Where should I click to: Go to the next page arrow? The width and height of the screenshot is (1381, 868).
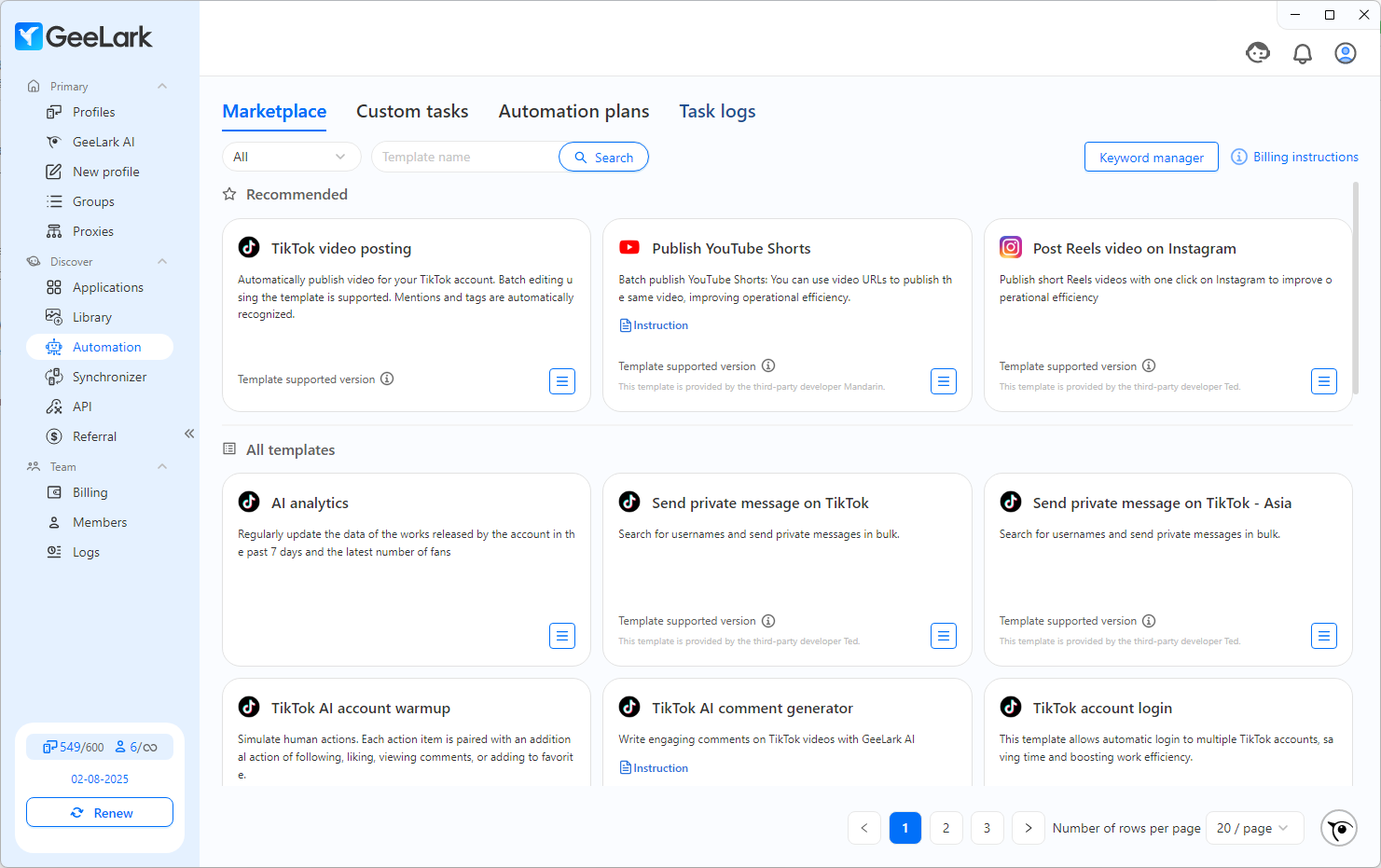pyautogui.click(x=1028, y=828)
